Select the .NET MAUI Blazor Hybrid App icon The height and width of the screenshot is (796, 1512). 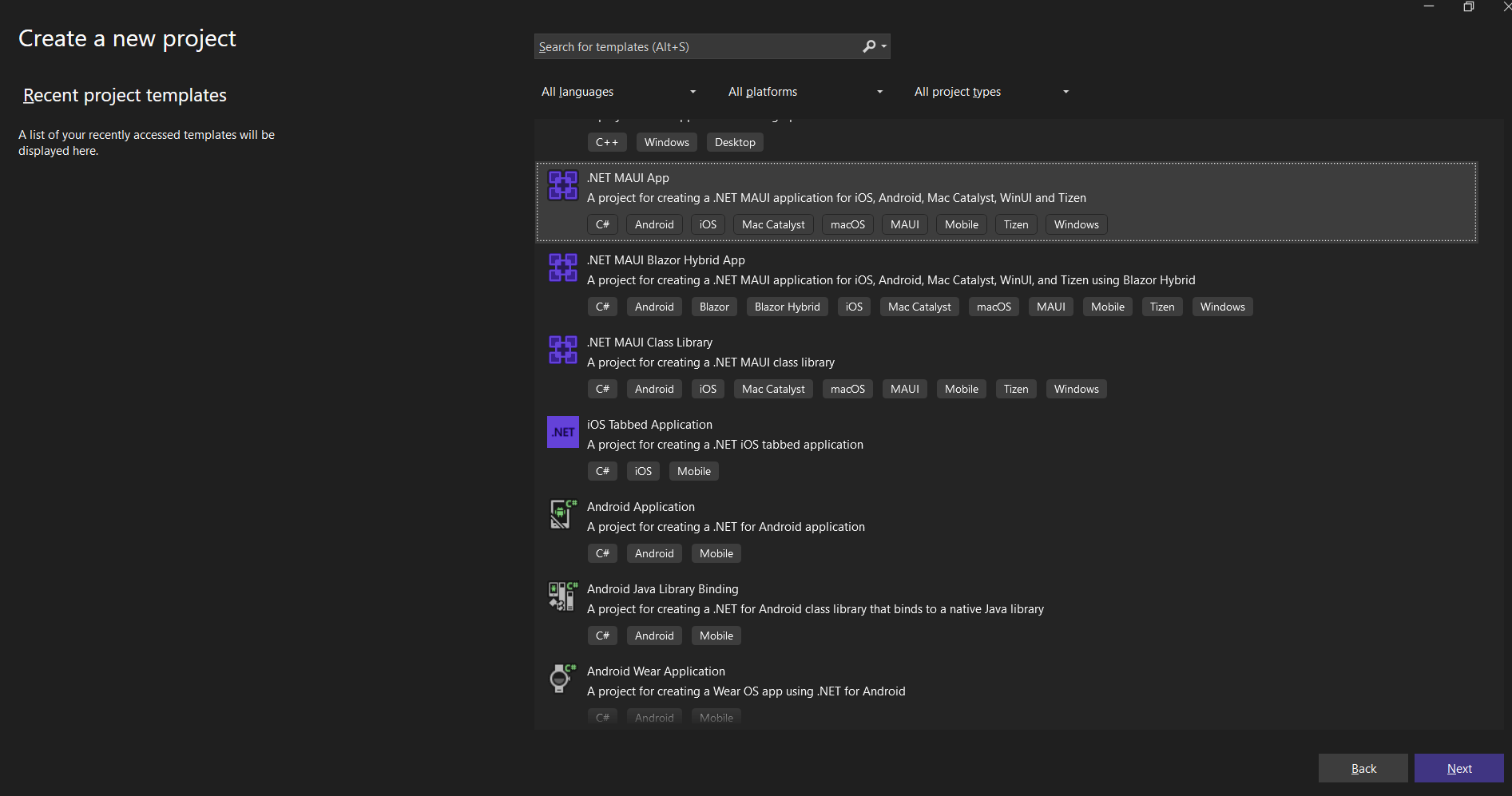(x=562, y=267)
